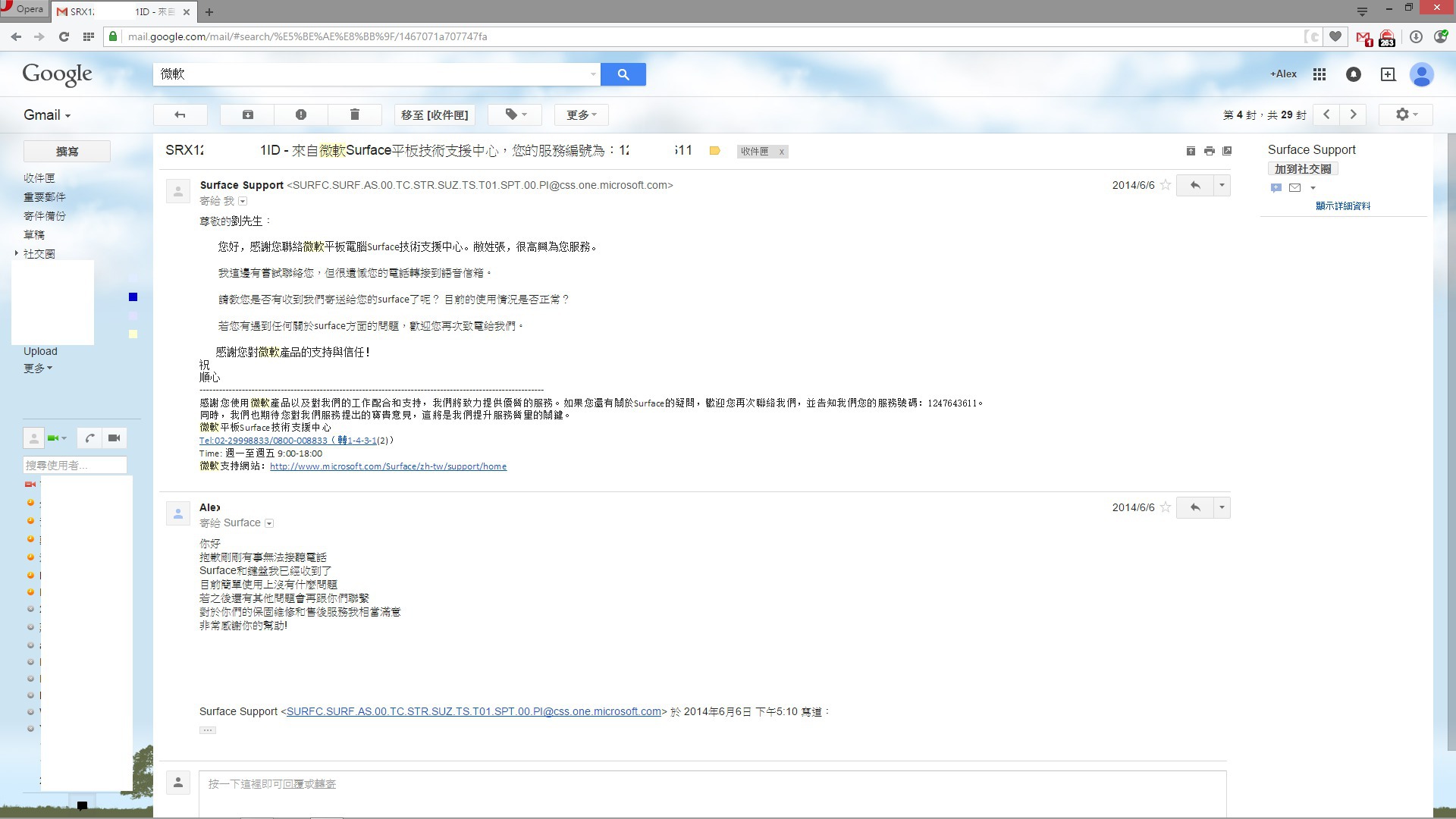Click reply arrow on Surface Support message
The height and width of the screenshot is (819, 1456).
pyautogui.click(x=1195, y=185)
